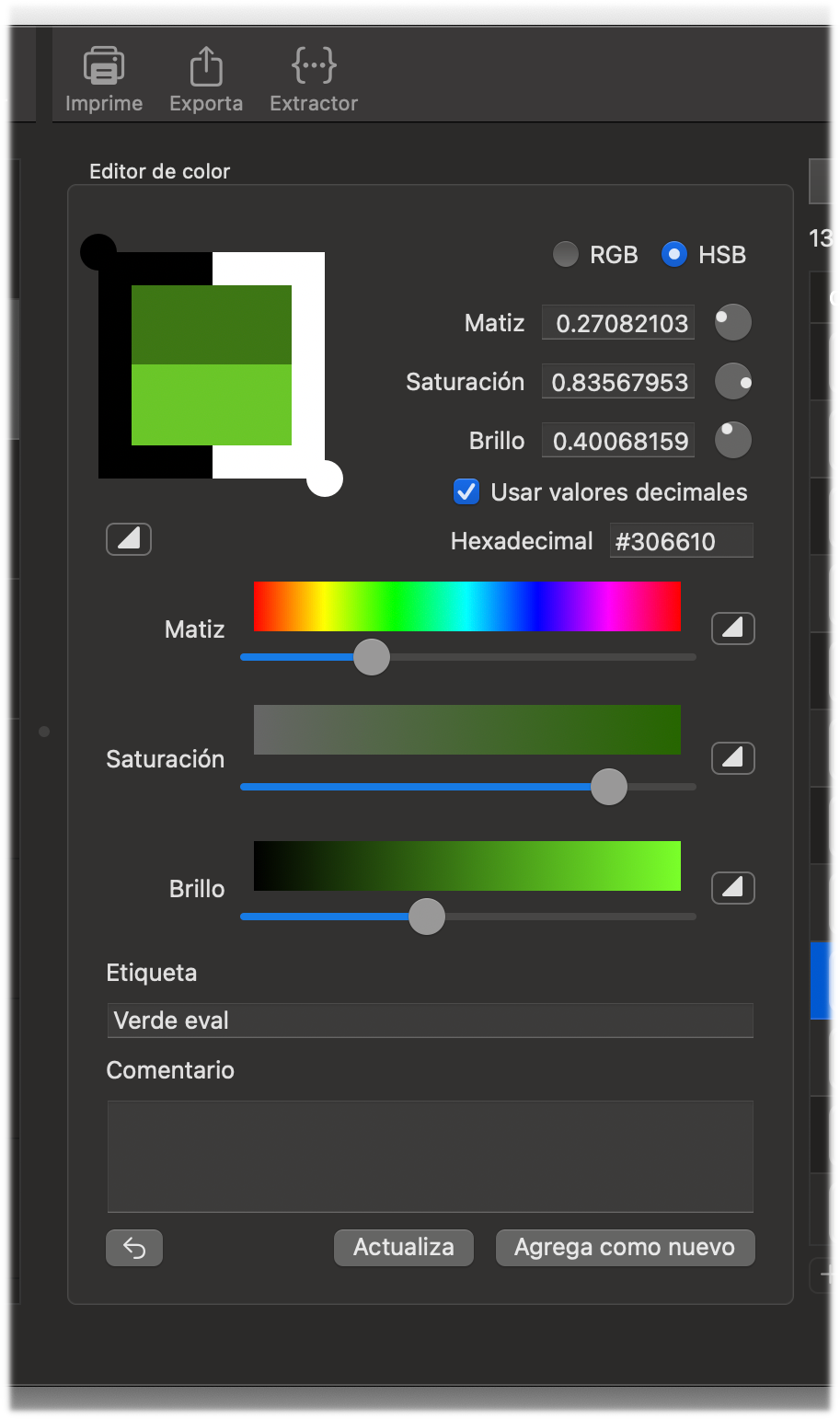Click gradient icon beside Saturación color bar
Image resolution: width=840 pixels, height=1419 pixels.
732,758
